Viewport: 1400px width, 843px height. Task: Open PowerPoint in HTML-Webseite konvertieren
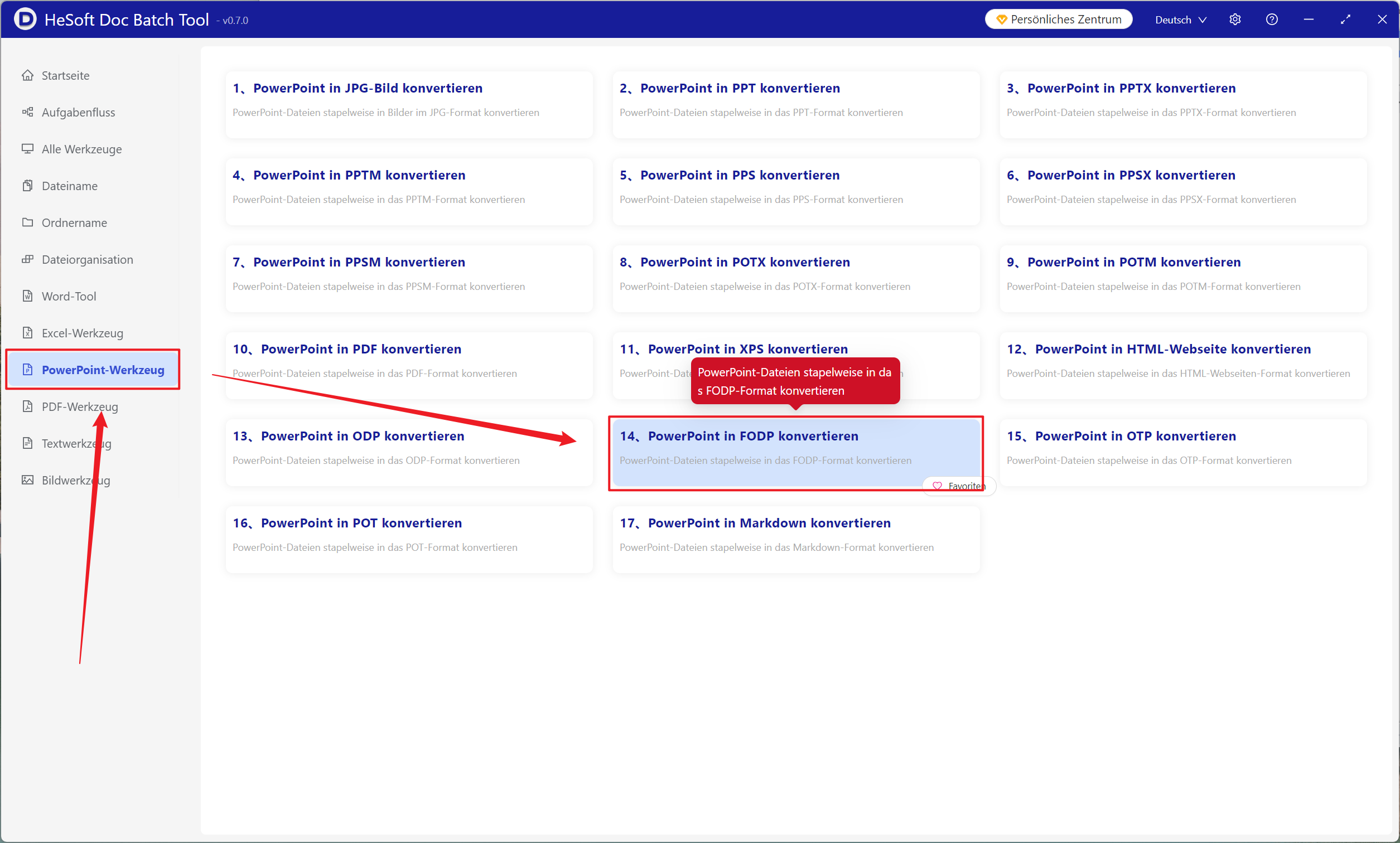(x=1183, y=365)
